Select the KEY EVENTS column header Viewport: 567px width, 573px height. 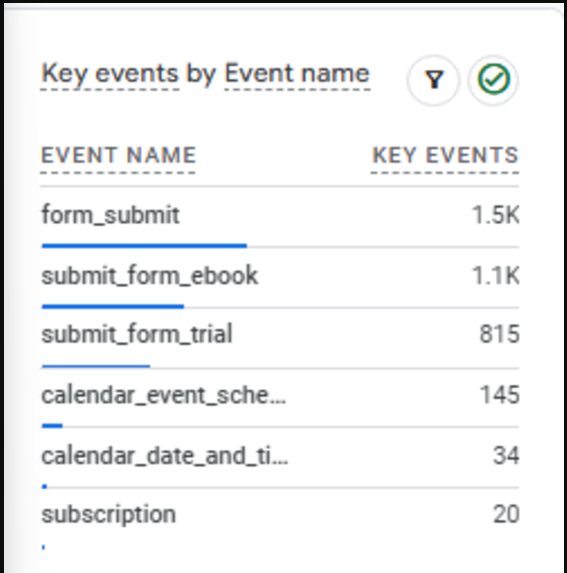(x=445, y=156)
